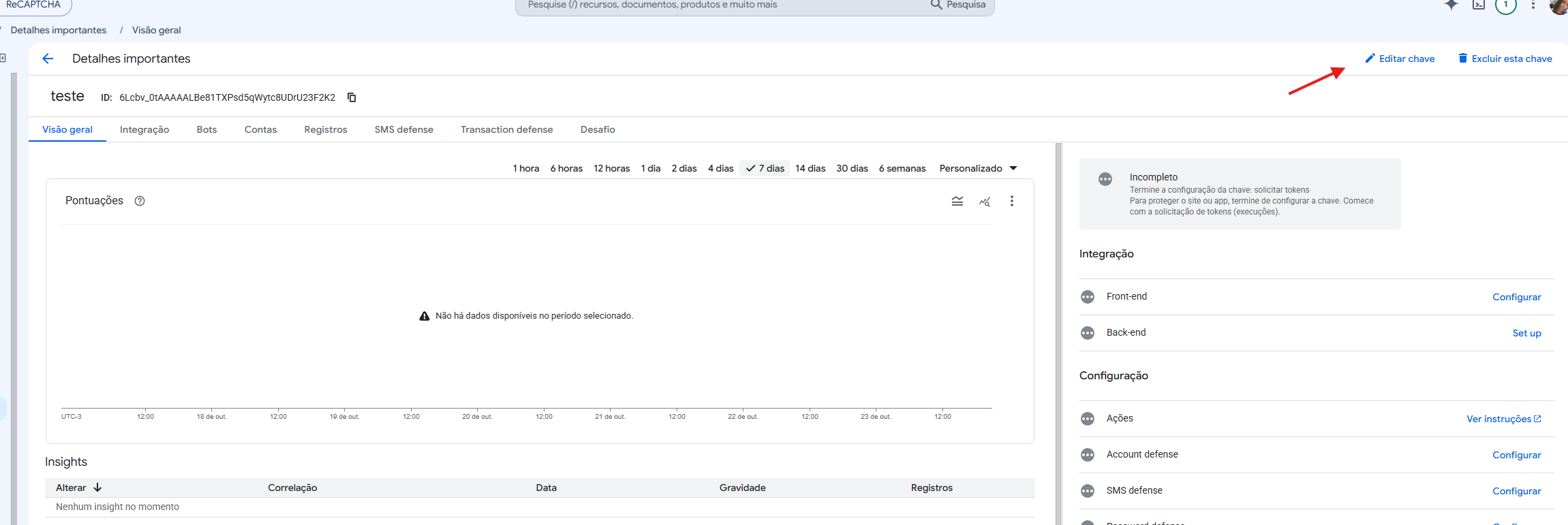
Task: Click the pencil Editar chave button
Action: pyautogui.click(x=1400, y=59)
